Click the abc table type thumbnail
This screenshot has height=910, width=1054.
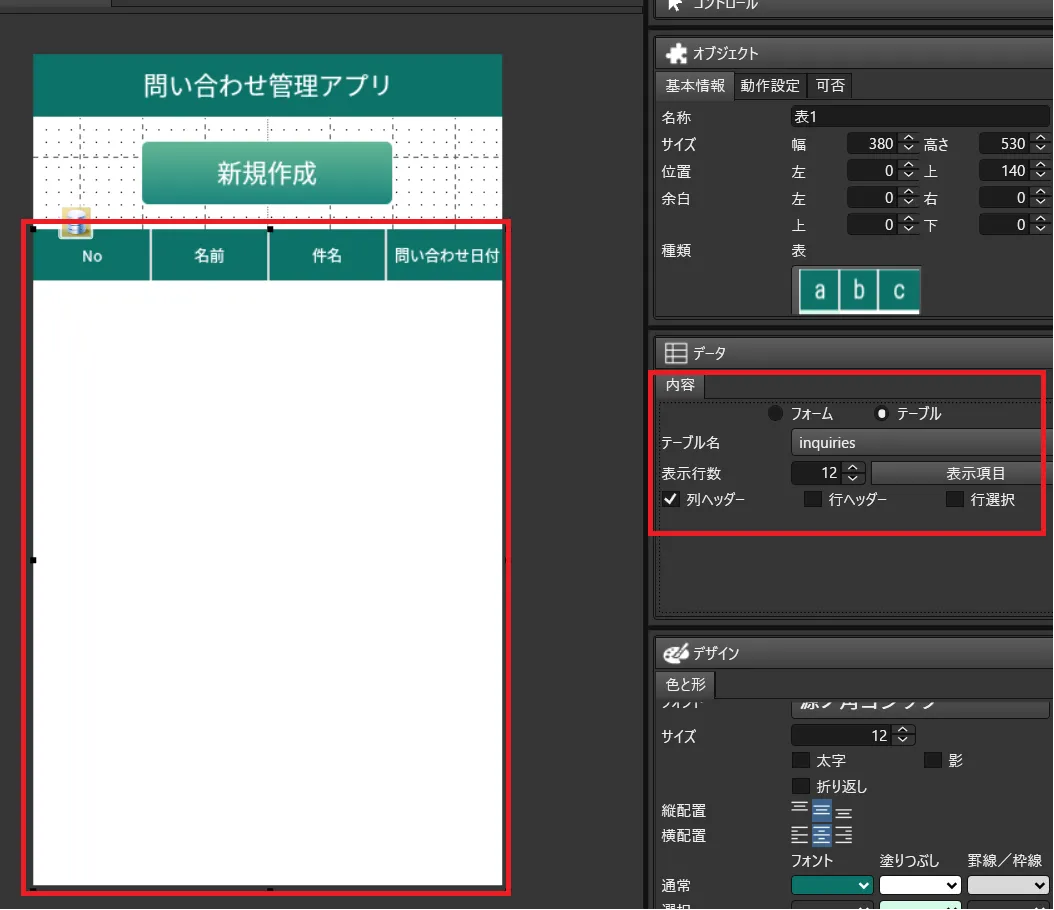857,291
